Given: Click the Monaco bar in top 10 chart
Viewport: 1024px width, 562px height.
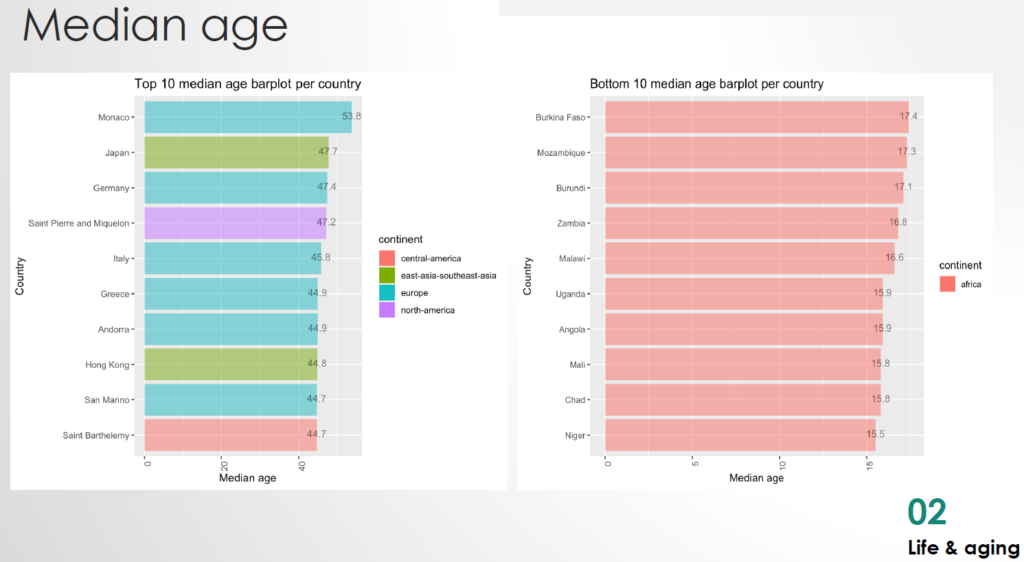Looking at the screenshot, I should [247, 117].
